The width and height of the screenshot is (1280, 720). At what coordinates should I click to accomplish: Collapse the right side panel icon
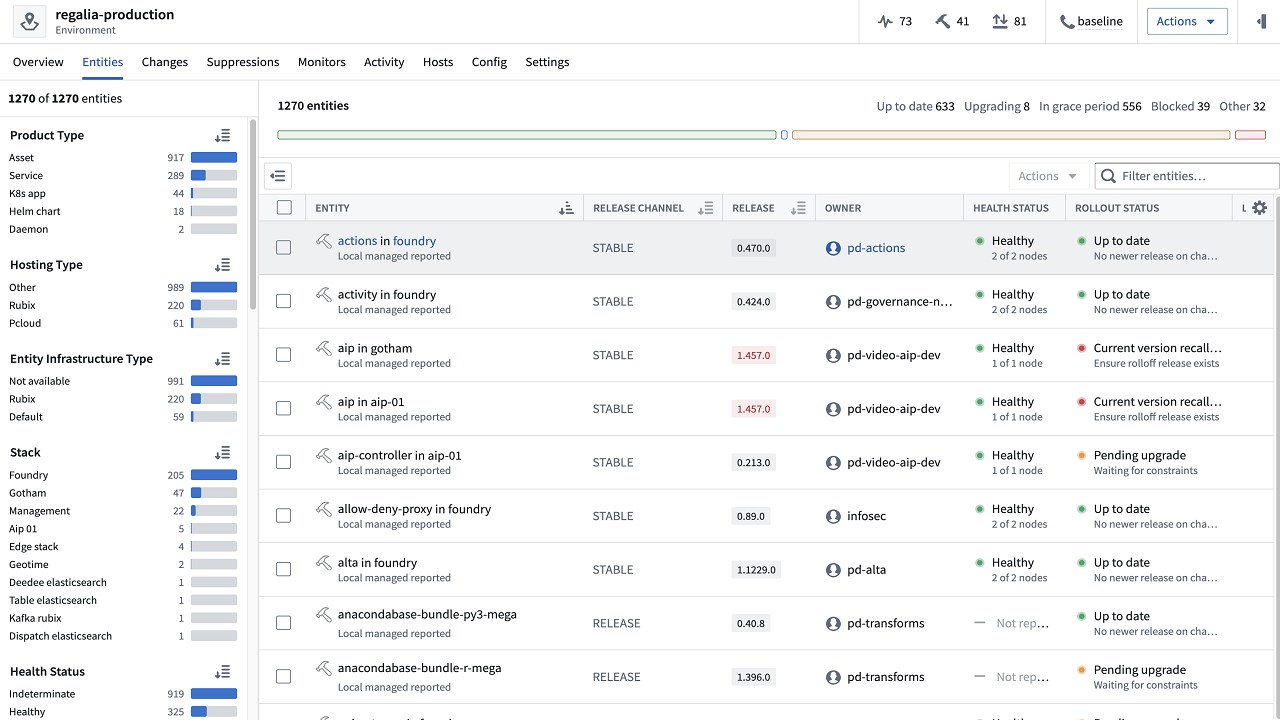1259,21
